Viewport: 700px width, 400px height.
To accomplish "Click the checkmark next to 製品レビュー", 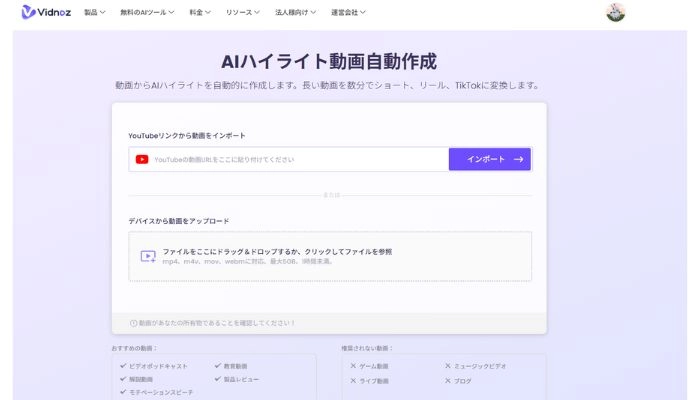I will (x=217, y=379).
